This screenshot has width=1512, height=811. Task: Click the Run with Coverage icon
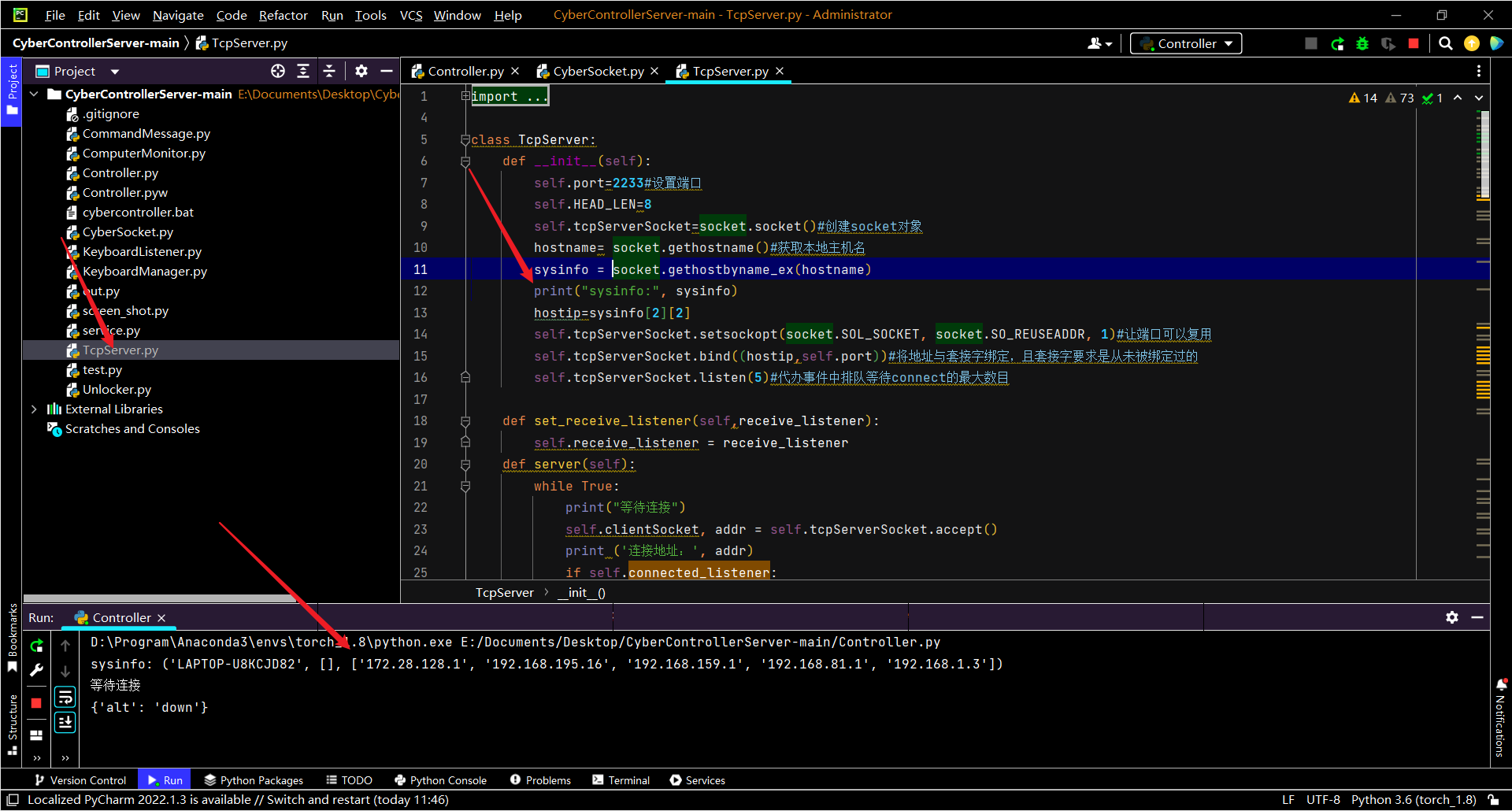pos(1388,44)
